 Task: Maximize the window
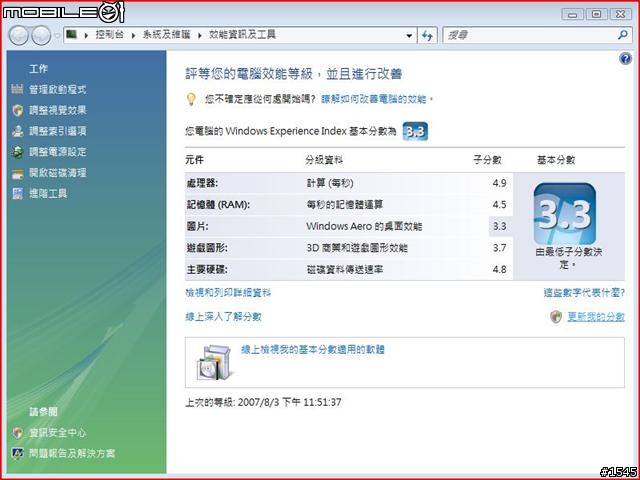click(x=596, y=14)
